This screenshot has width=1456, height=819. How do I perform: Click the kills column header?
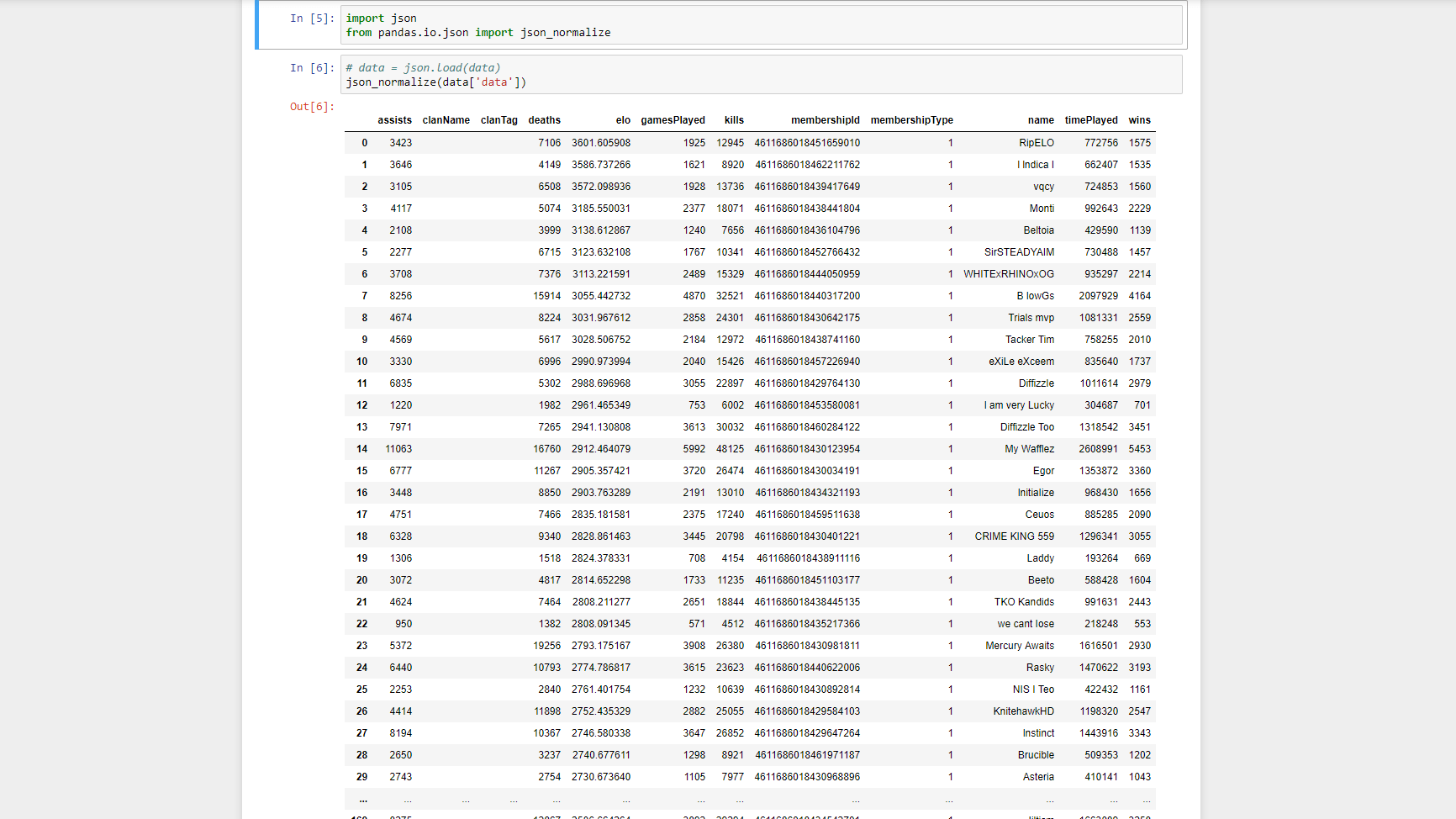735,120
